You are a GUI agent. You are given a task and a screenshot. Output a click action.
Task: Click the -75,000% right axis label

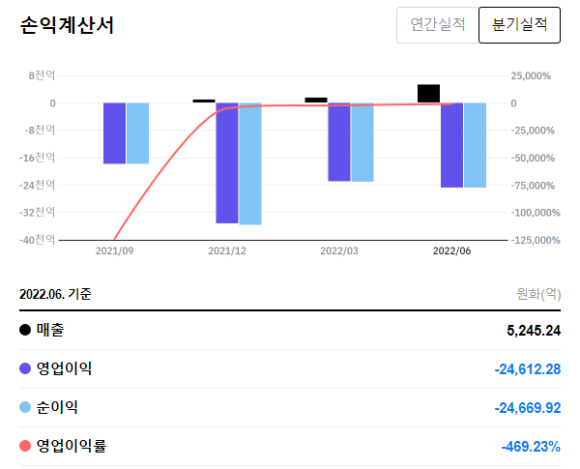click(533, 185)
